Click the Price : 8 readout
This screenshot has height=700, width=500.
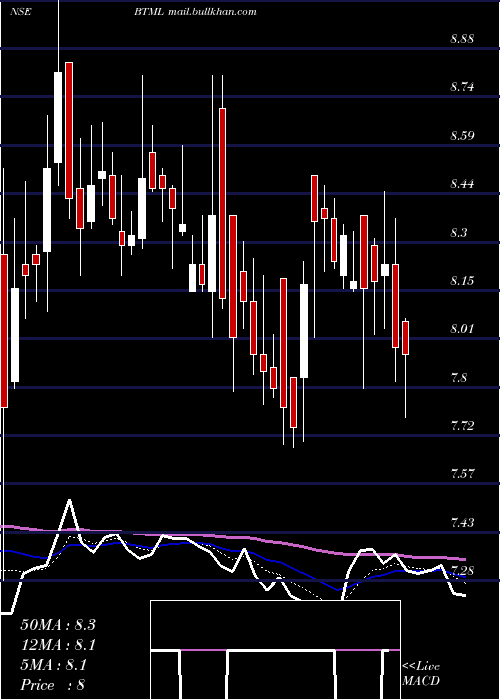point(53,685)
